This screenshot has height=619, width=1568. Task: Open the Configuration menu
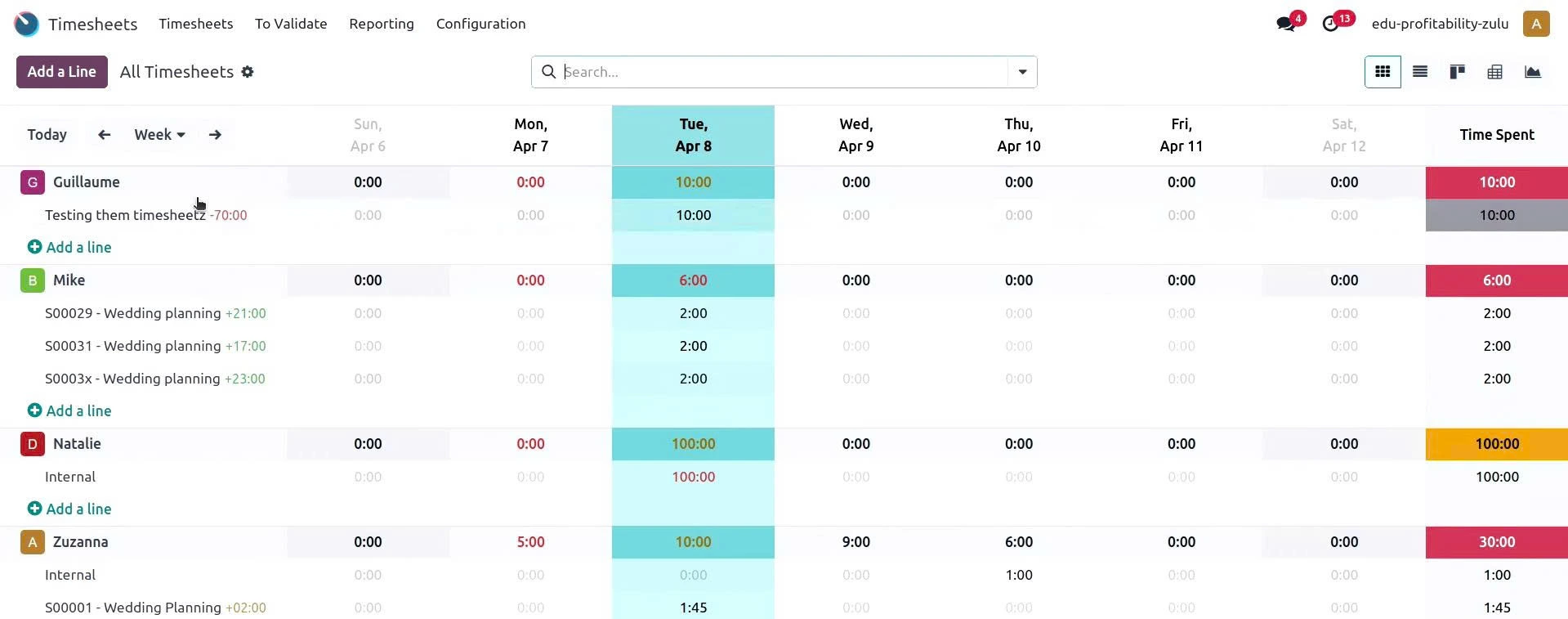point(480,24)
